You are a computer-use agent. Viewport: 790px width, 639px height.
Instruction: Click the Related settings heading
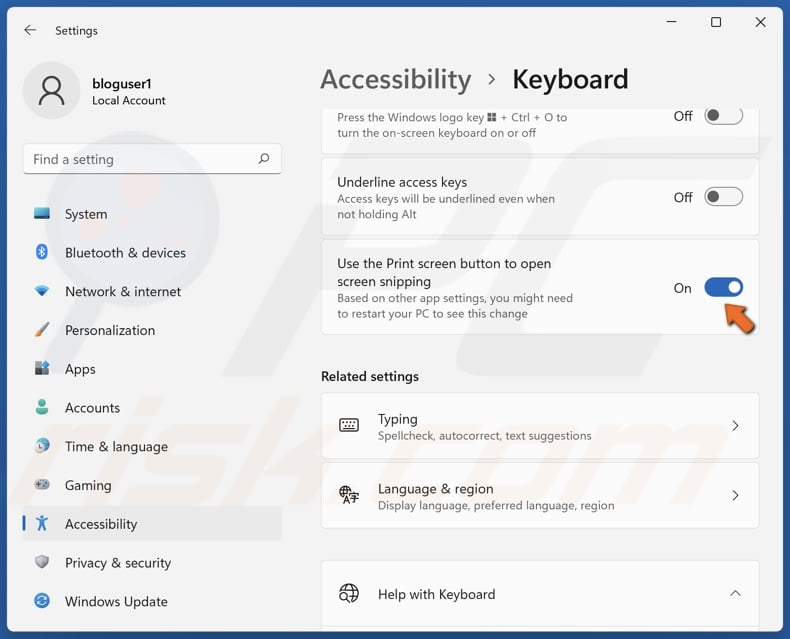coord(370,376)
